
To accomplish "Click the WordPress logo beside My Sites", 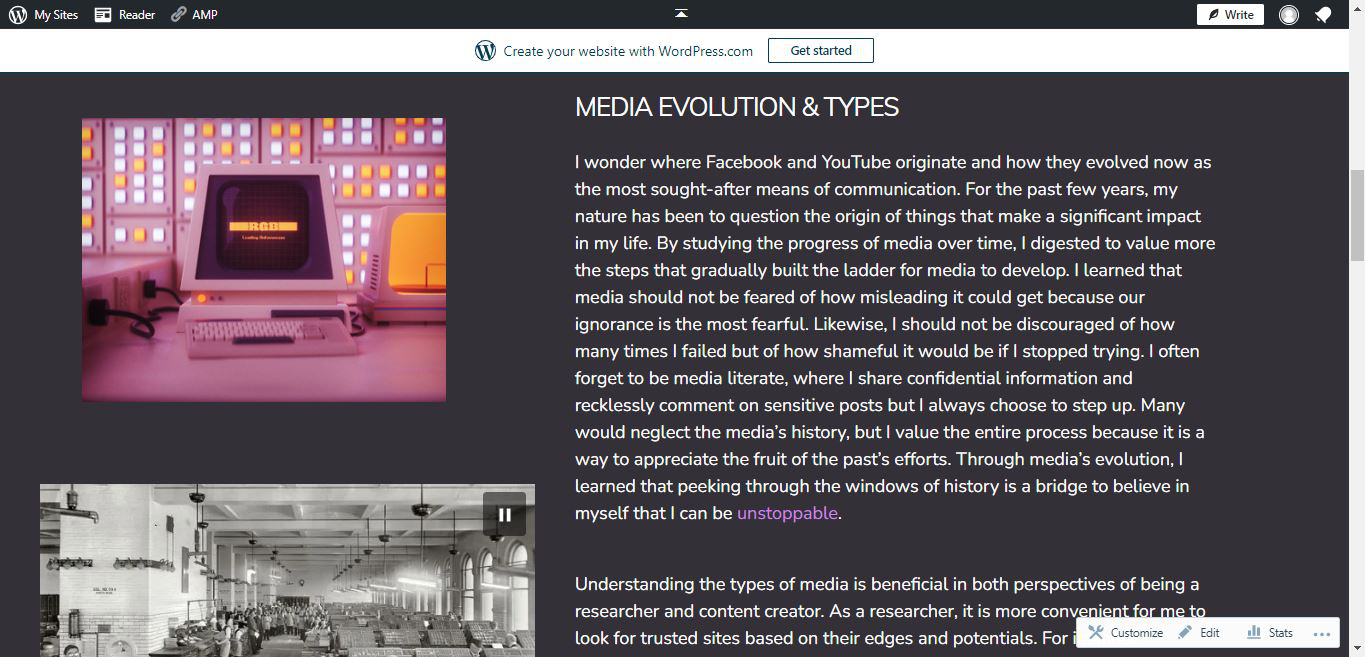I will tap(18, 15).
